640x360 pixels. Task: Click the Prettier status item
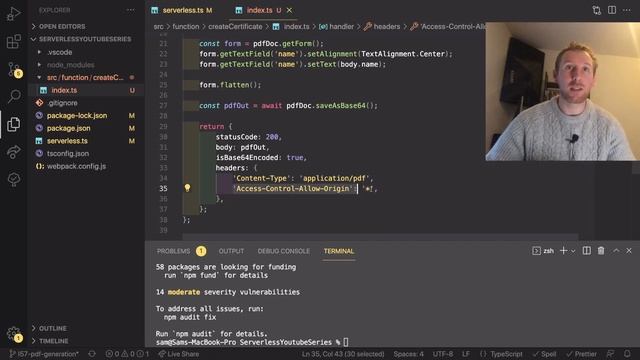[x=581, y=354]
